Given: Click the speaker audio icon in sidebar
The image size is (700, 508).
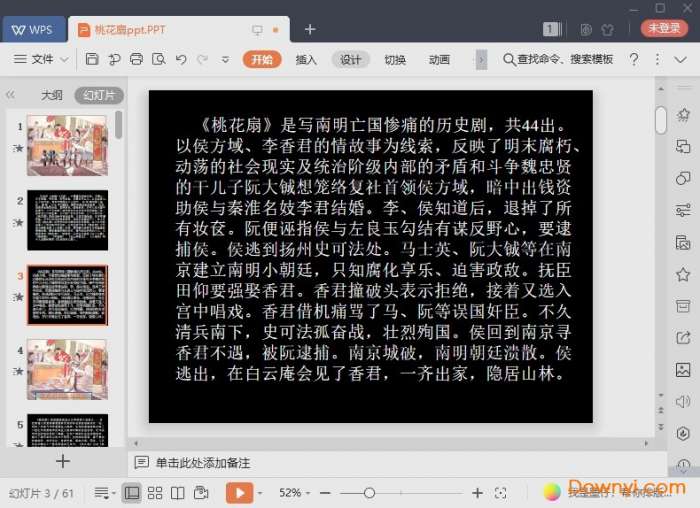Looking at the screenshot, I should pyautogui.click(x=683, y=402).
